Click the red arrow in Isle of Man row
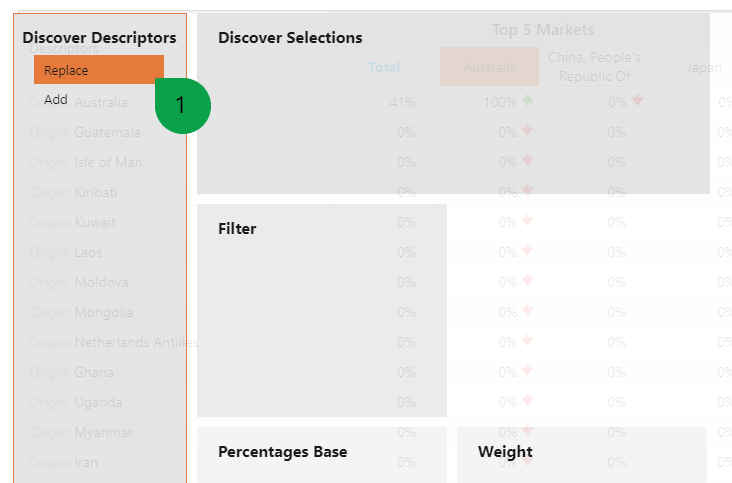Viewport: 732px width, 483px height. pyautogui.click(x=528, y=160)
